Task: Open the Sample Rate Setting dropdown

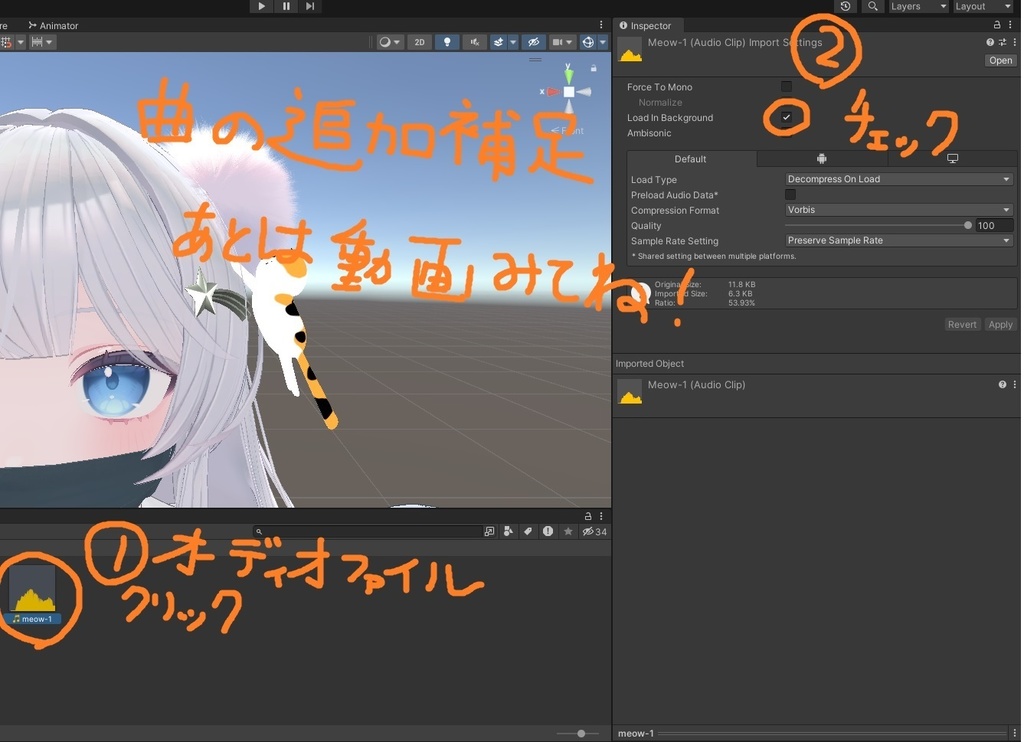Action: 897,240
